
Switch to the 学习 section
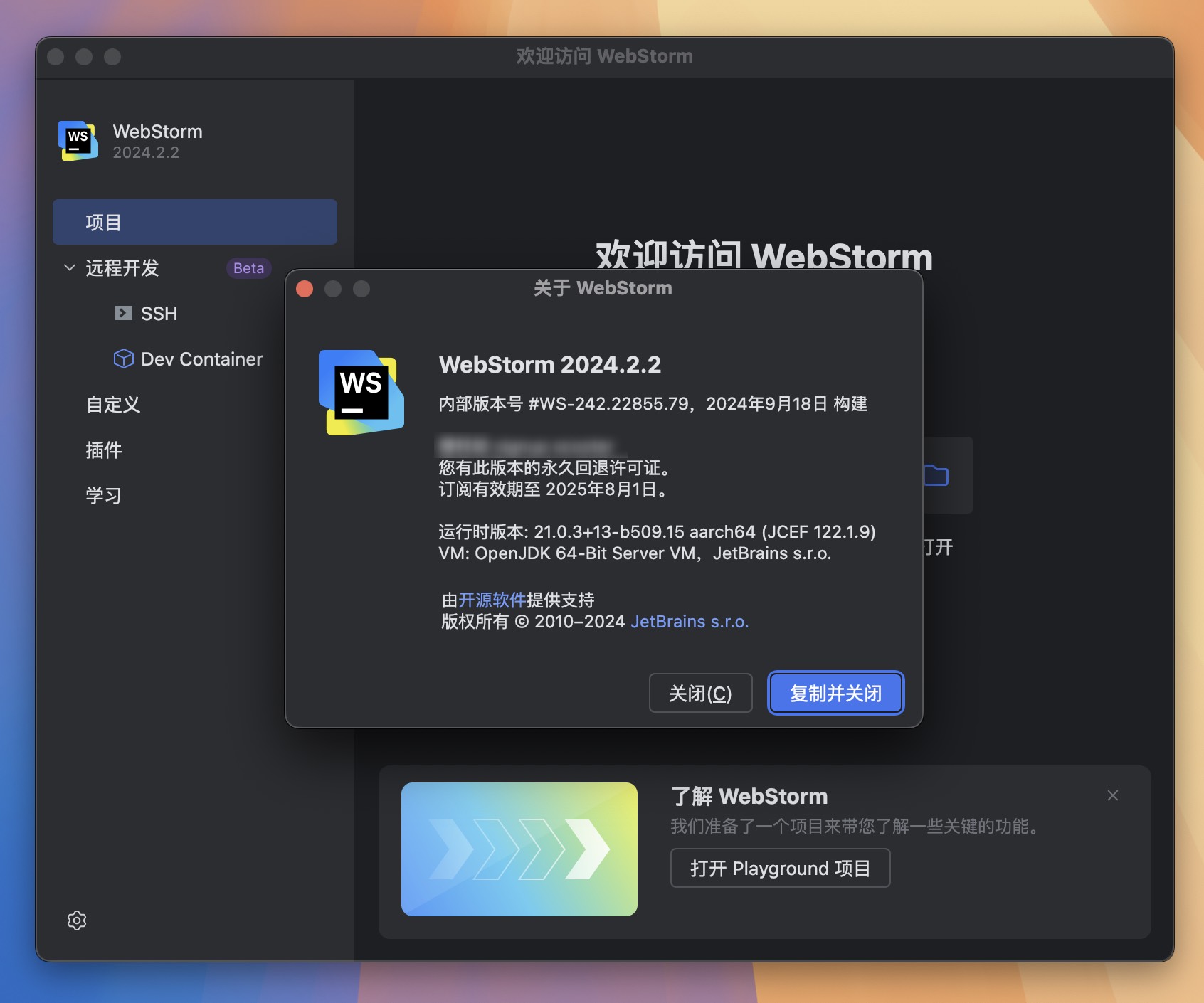point(104,495)
